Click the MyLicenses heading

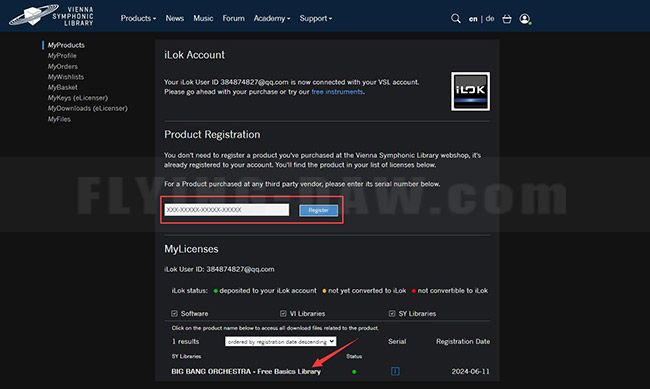191,249
